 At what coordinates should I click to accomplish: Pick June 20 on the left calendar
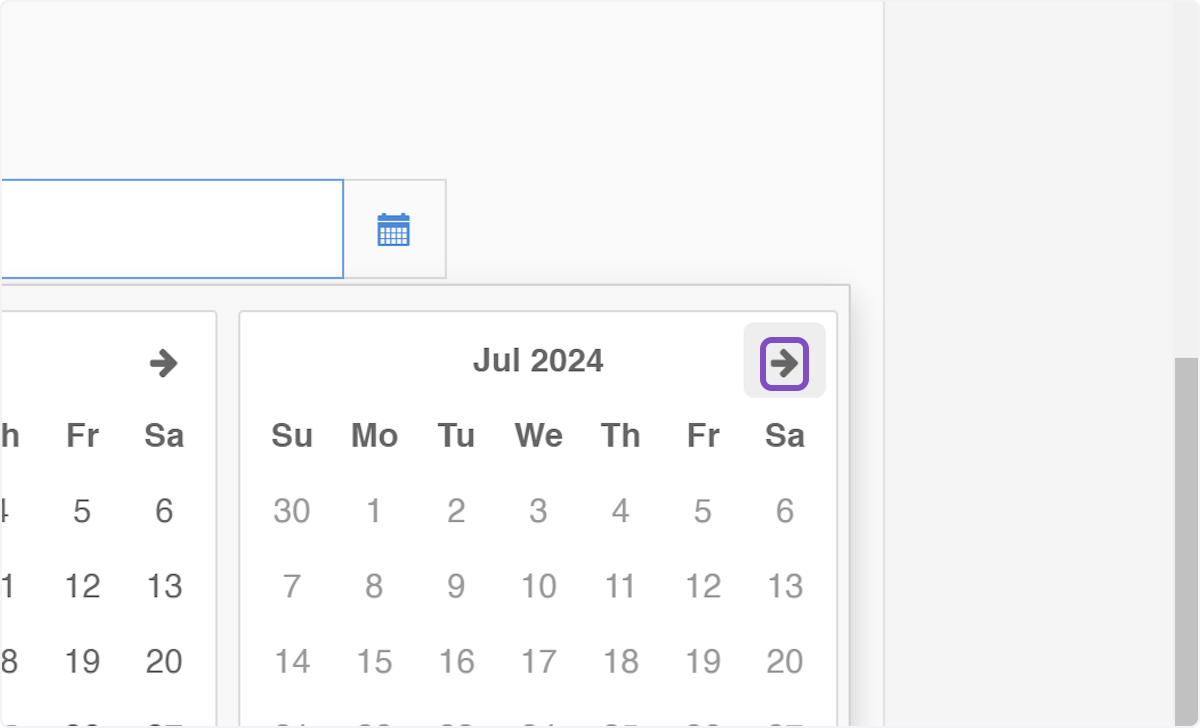tap(165, 661)
